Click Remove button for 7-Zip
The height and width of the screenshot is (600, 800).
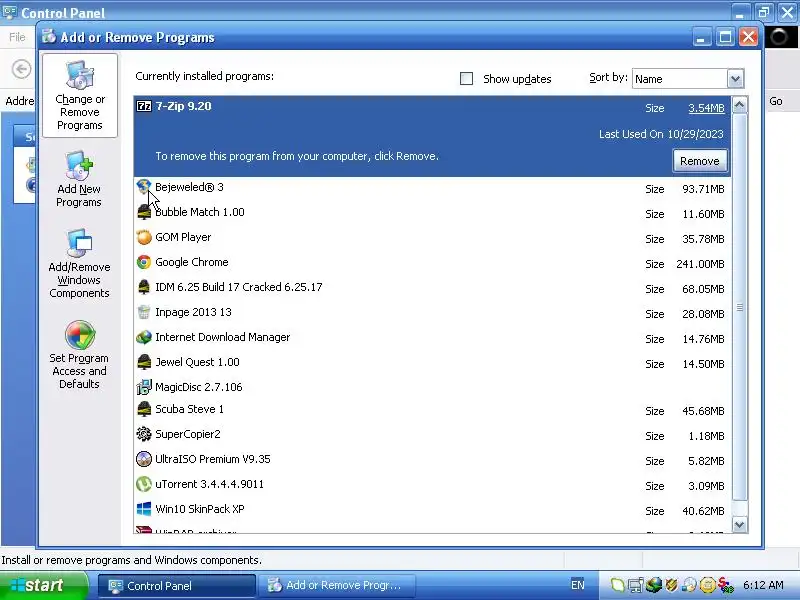click(x=699, y=161)
